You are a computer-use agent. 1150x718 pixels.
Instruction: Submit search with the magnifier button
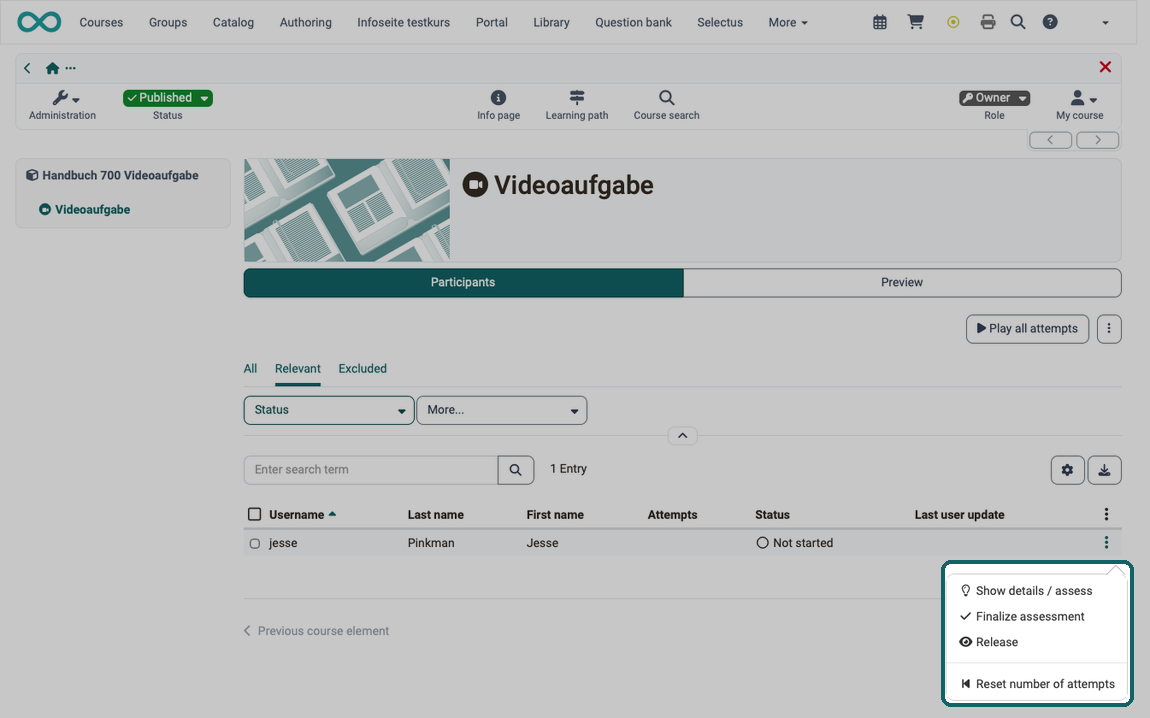pyautogui.click(x=516, y=470)
